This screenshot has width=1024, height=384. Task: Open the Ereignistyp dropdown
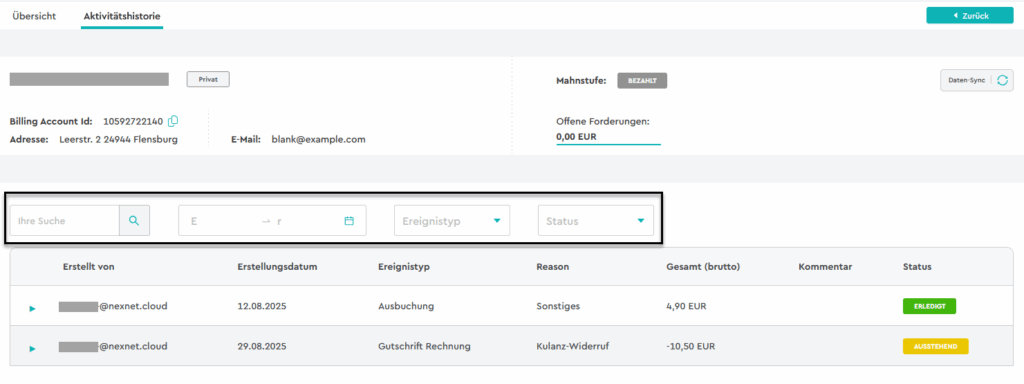(x=452, y=221)
